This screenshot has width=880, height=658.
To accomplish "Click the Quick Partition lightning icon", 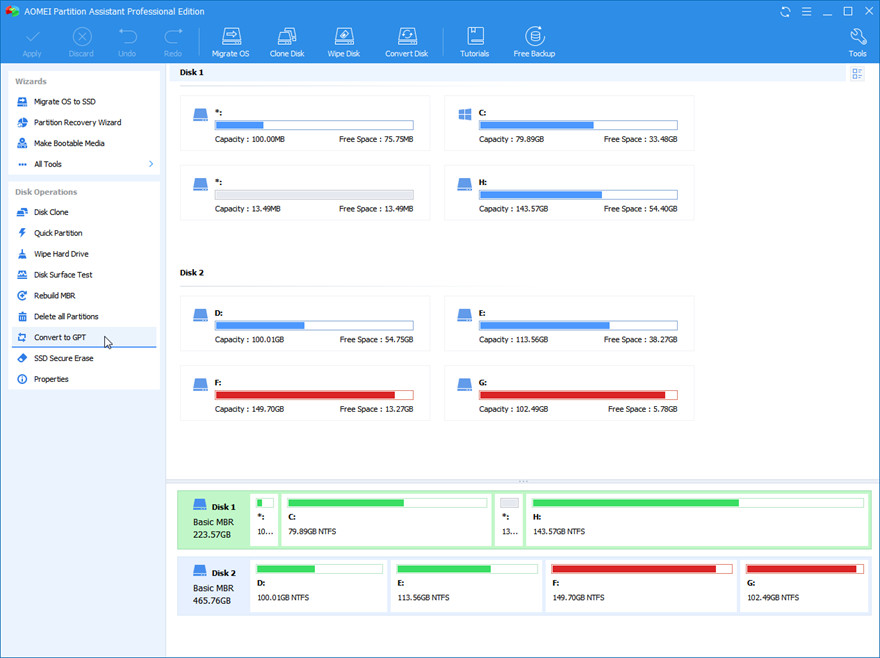I will pyautogui.click(x=22, y=233).
